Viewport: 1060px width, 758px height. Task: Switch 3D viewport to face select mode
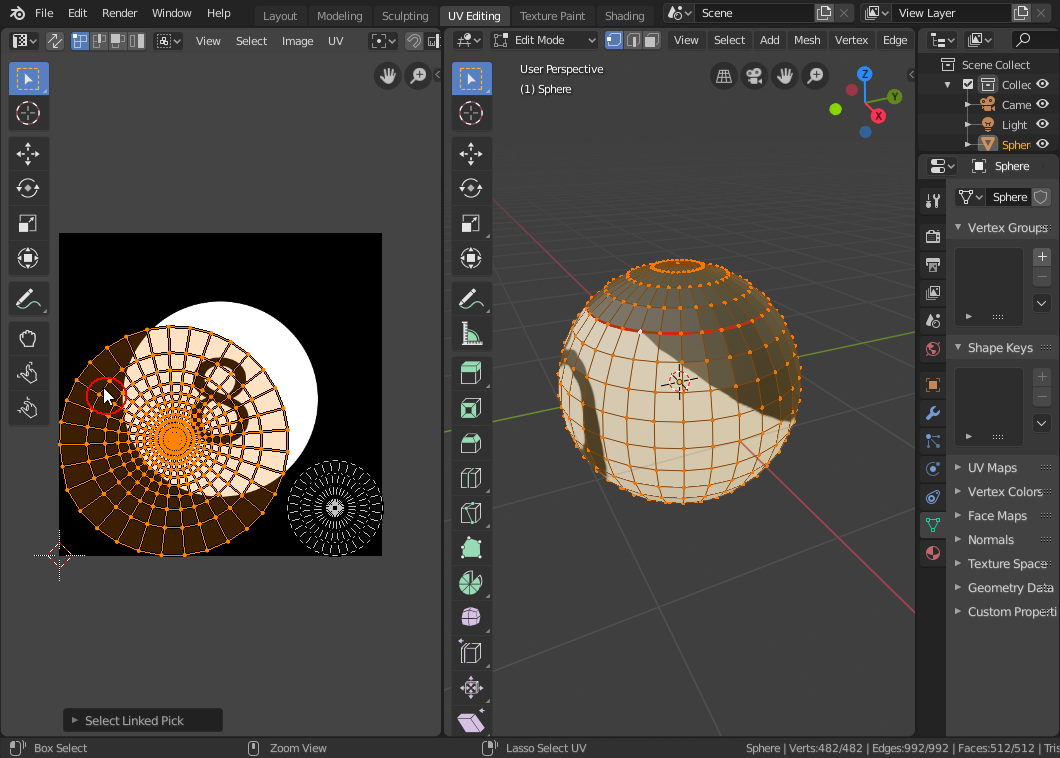click(x=652, y=40)
